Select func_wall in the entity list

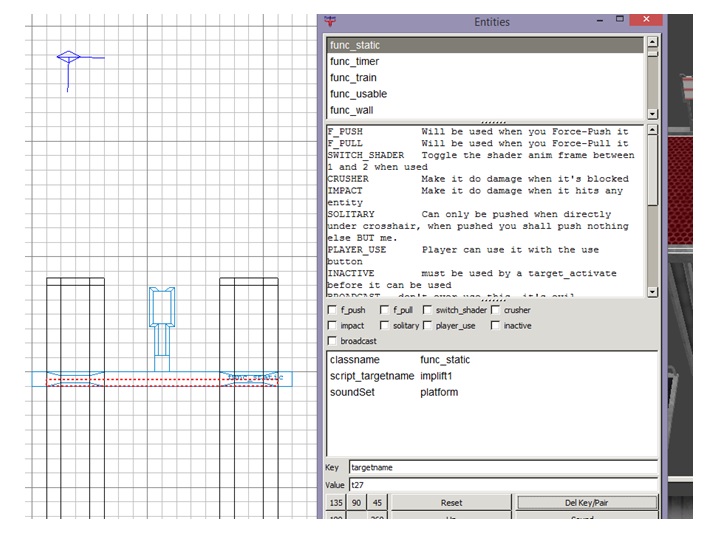485,110
